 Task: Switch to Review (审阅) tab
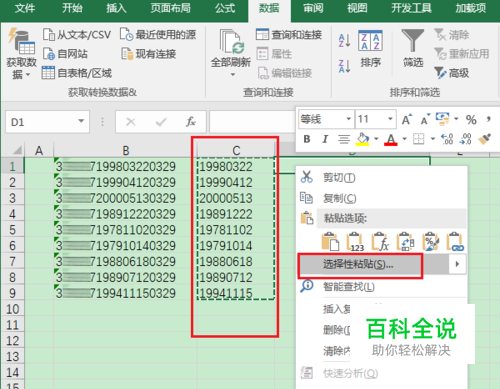click(313, 8)
